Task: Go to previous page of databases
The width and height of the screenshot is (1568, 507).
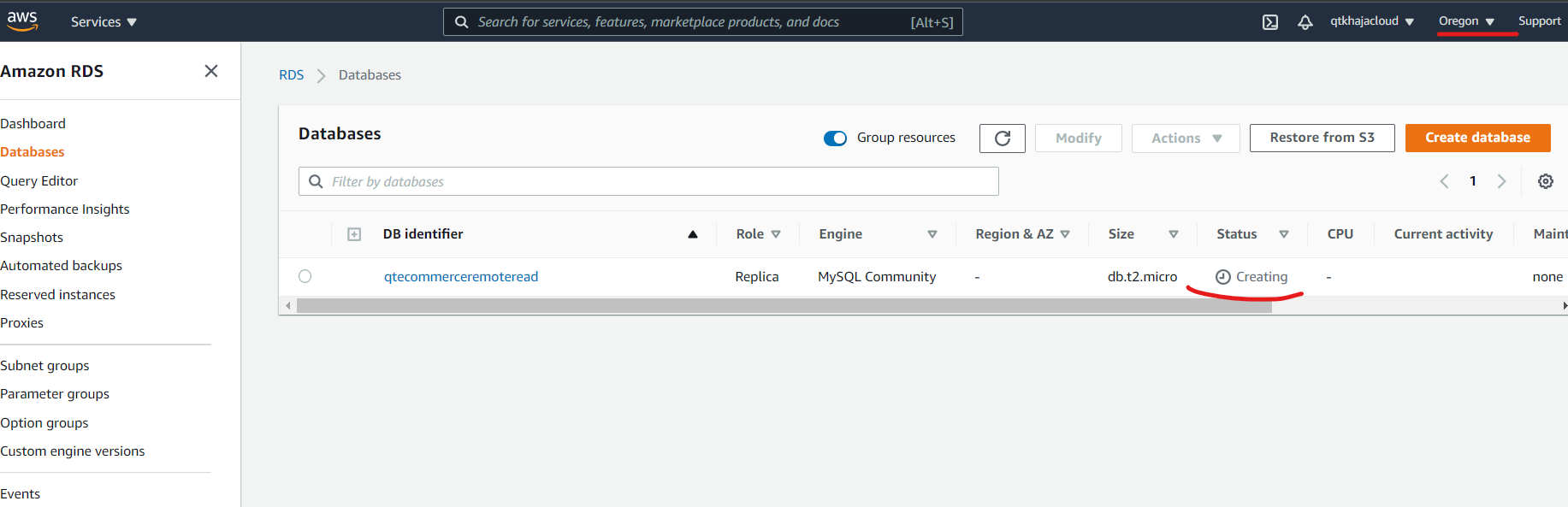Action: 1444,181
